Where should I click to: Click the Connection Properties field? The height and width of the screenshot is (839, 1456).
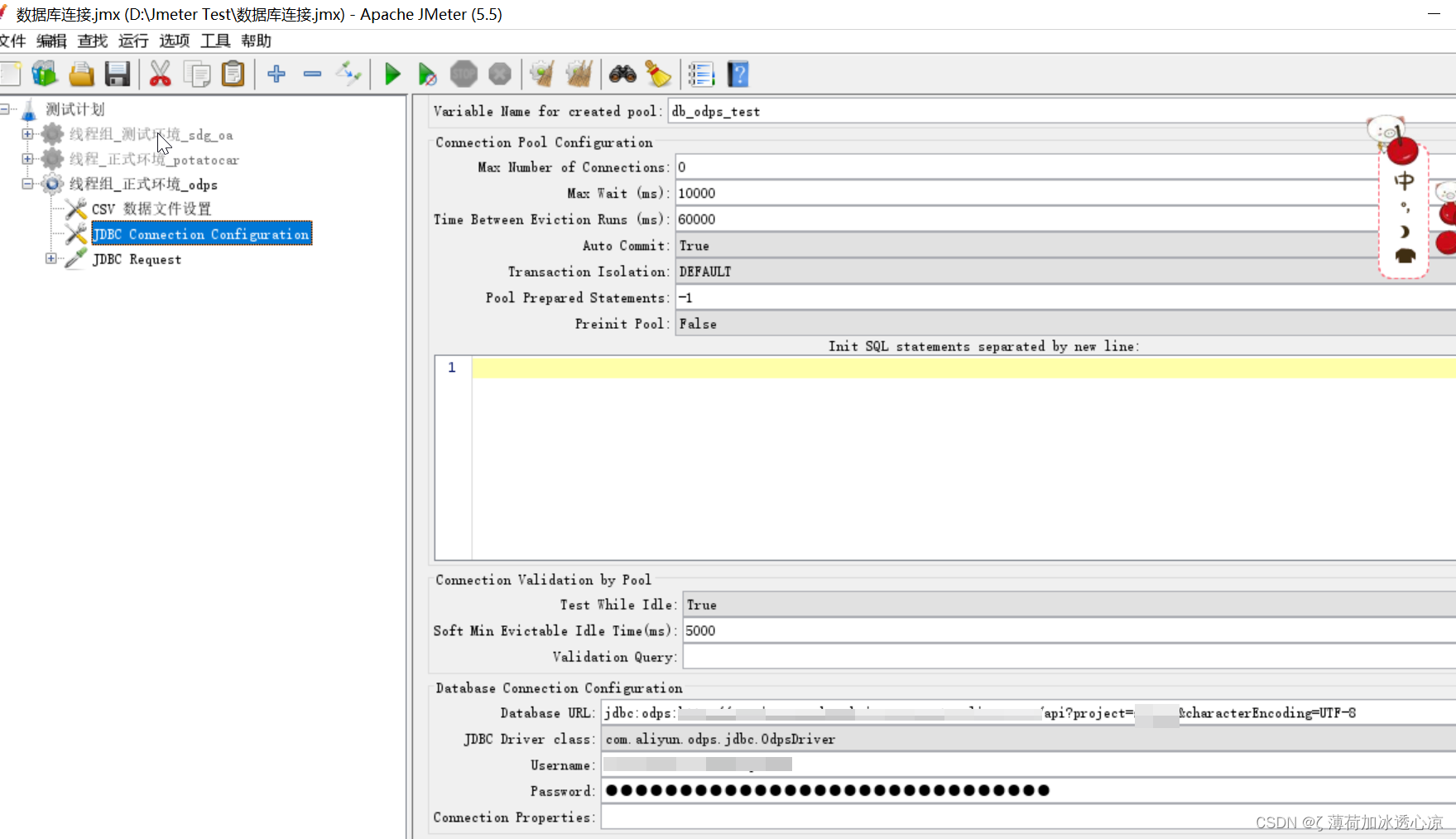coord(1028,817)
